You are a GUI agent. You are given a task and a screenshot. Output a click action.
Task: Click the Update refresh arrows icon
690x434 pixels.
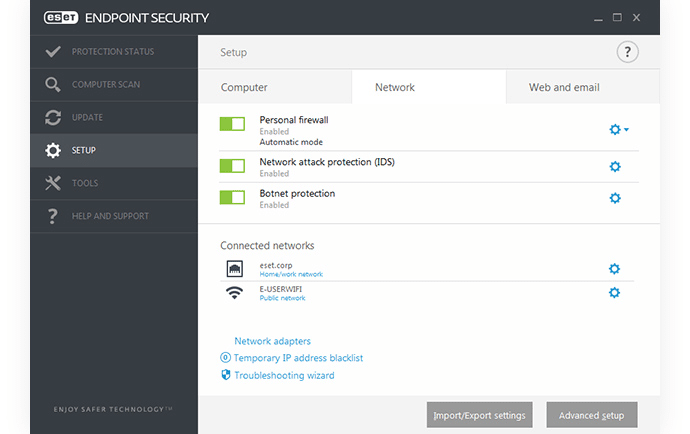point(53,118)
